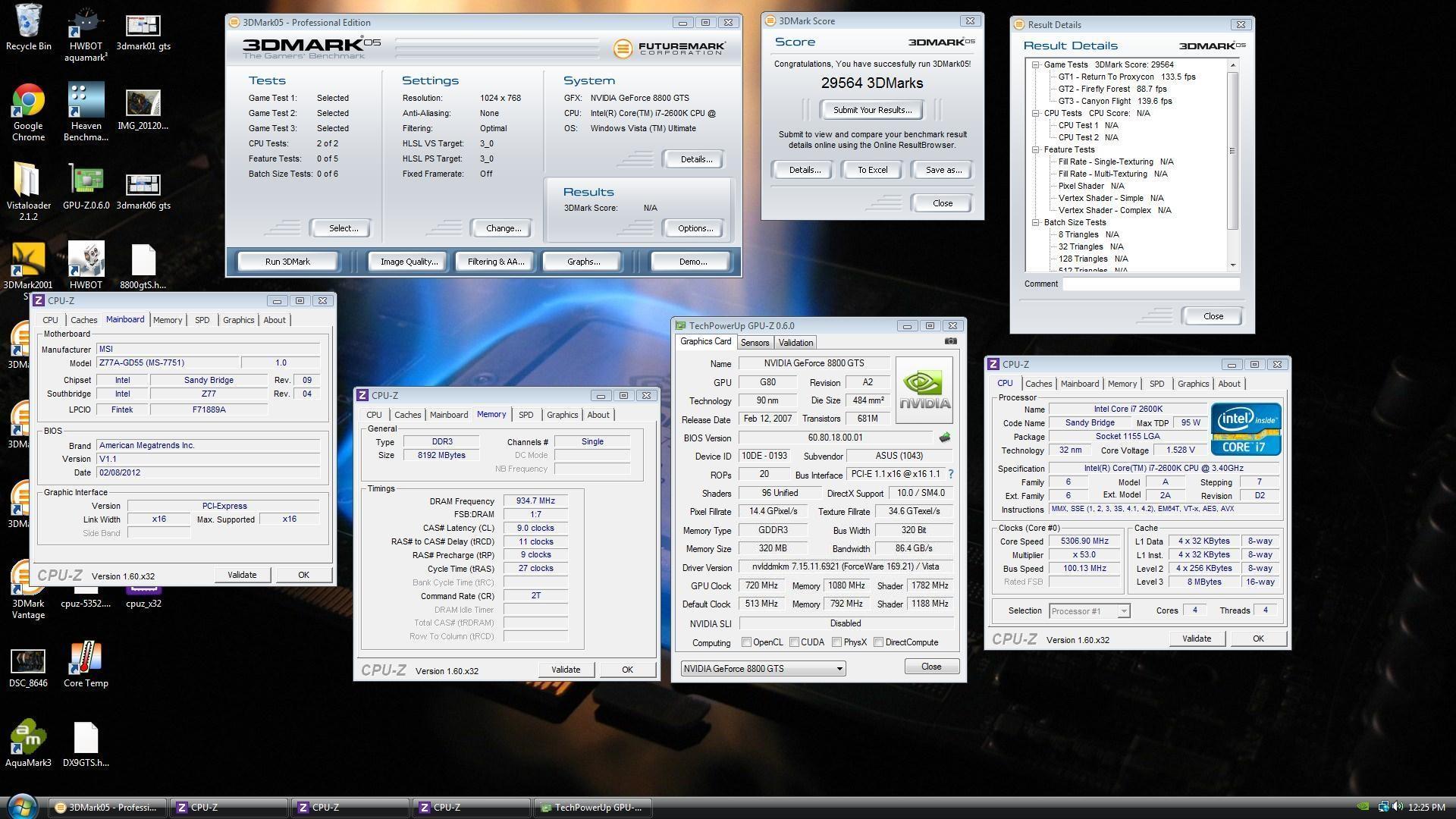The height and width of the screenshot is (819, 1456).
Task: Collapse the Batch Size Tests tree node
Action: (x=1035, y=222)
